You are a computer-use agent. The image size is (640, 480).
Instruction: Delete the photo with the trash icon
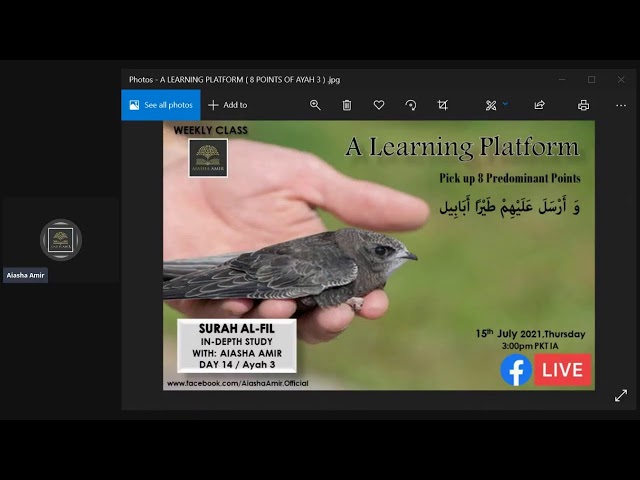tap(347, 105)
